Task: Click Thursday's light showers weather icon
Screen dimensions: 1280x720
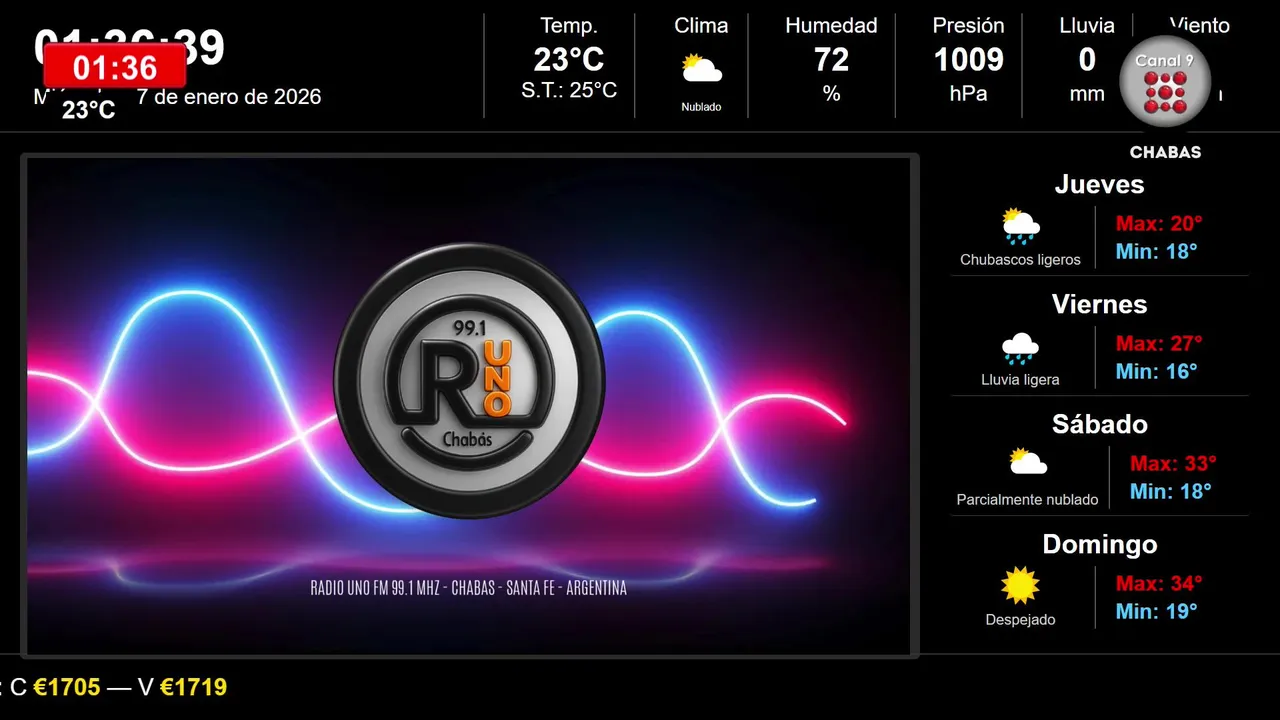Action: click(1020, 227)
